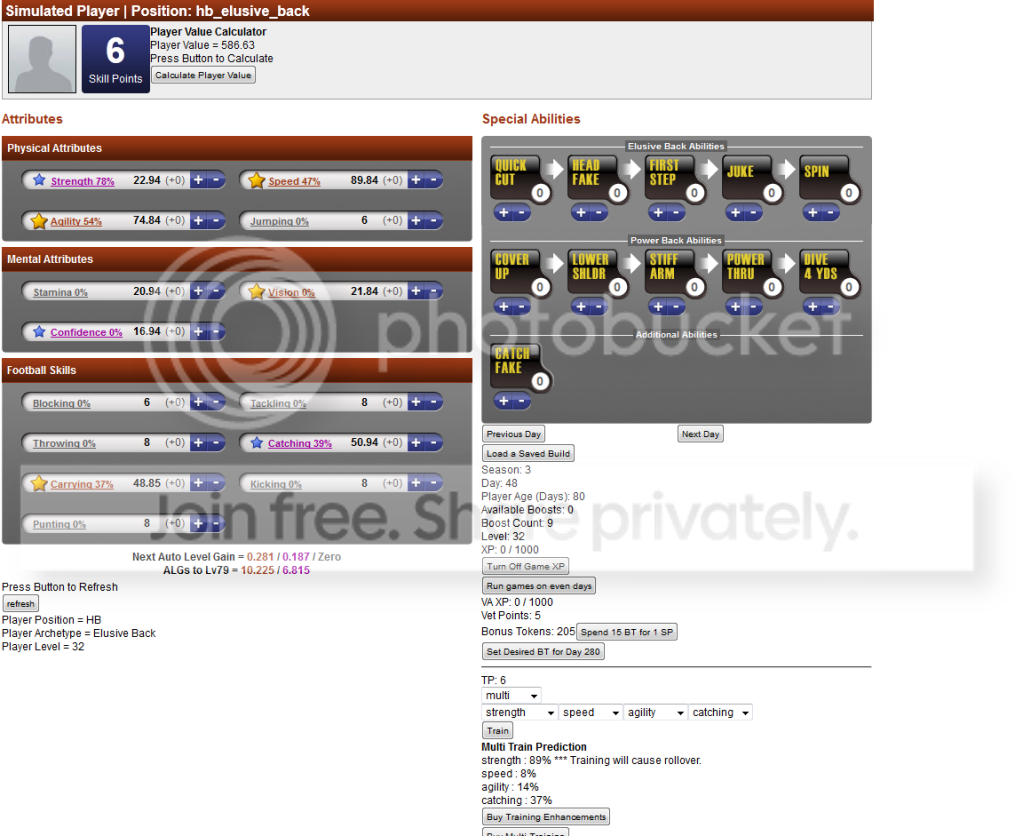
Task: Open the strength training attribute dropdown
Action: tap(519, 713)
